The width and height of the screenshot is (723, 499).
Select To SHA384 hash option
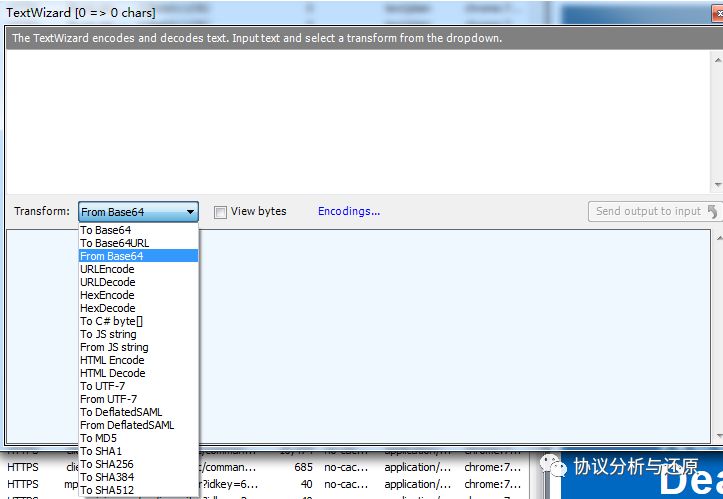(x=138, y=476)
